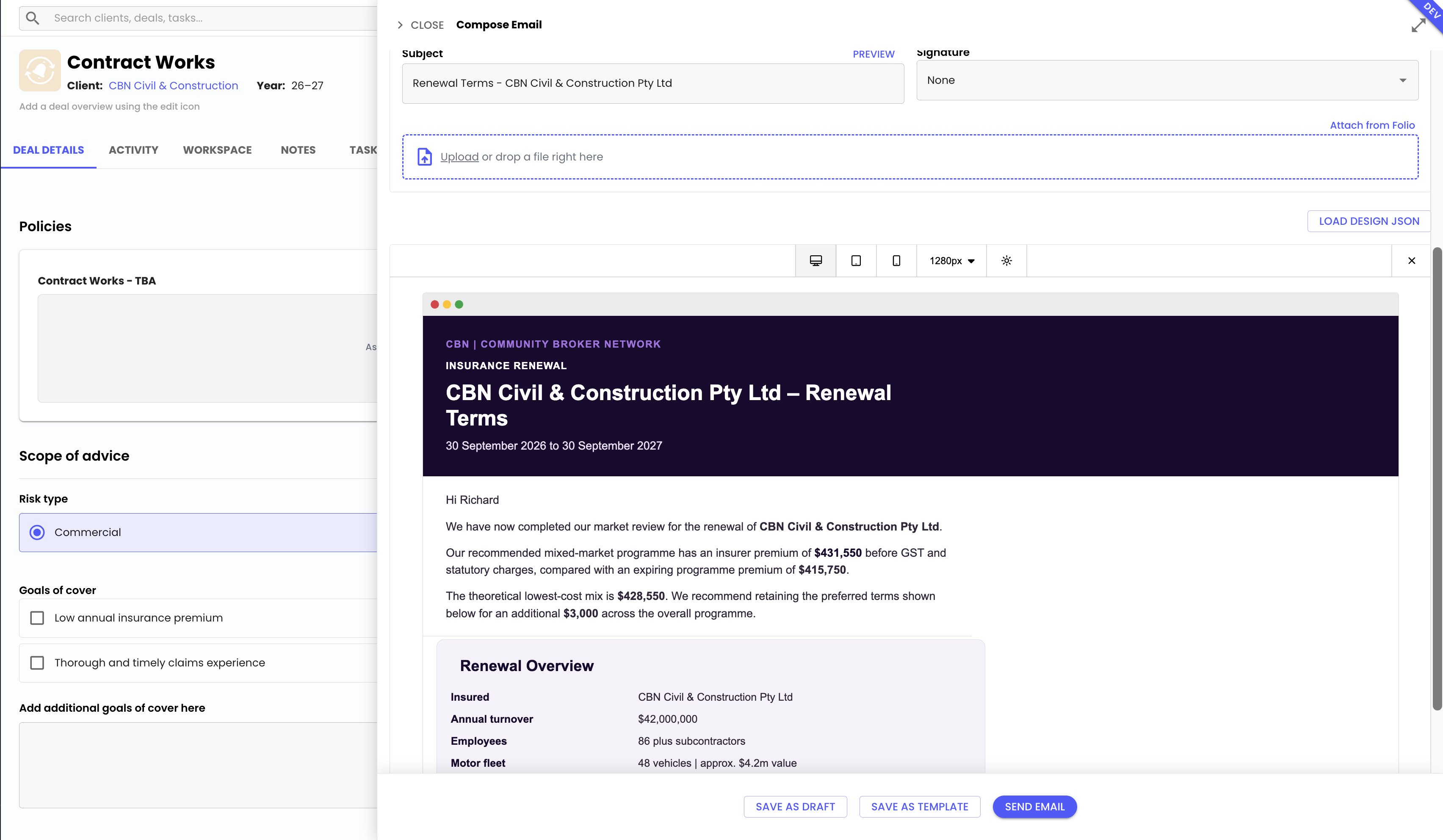Check Thorough and timely claims experience
Screen dimensions: 1443x840
pos(37,663)
